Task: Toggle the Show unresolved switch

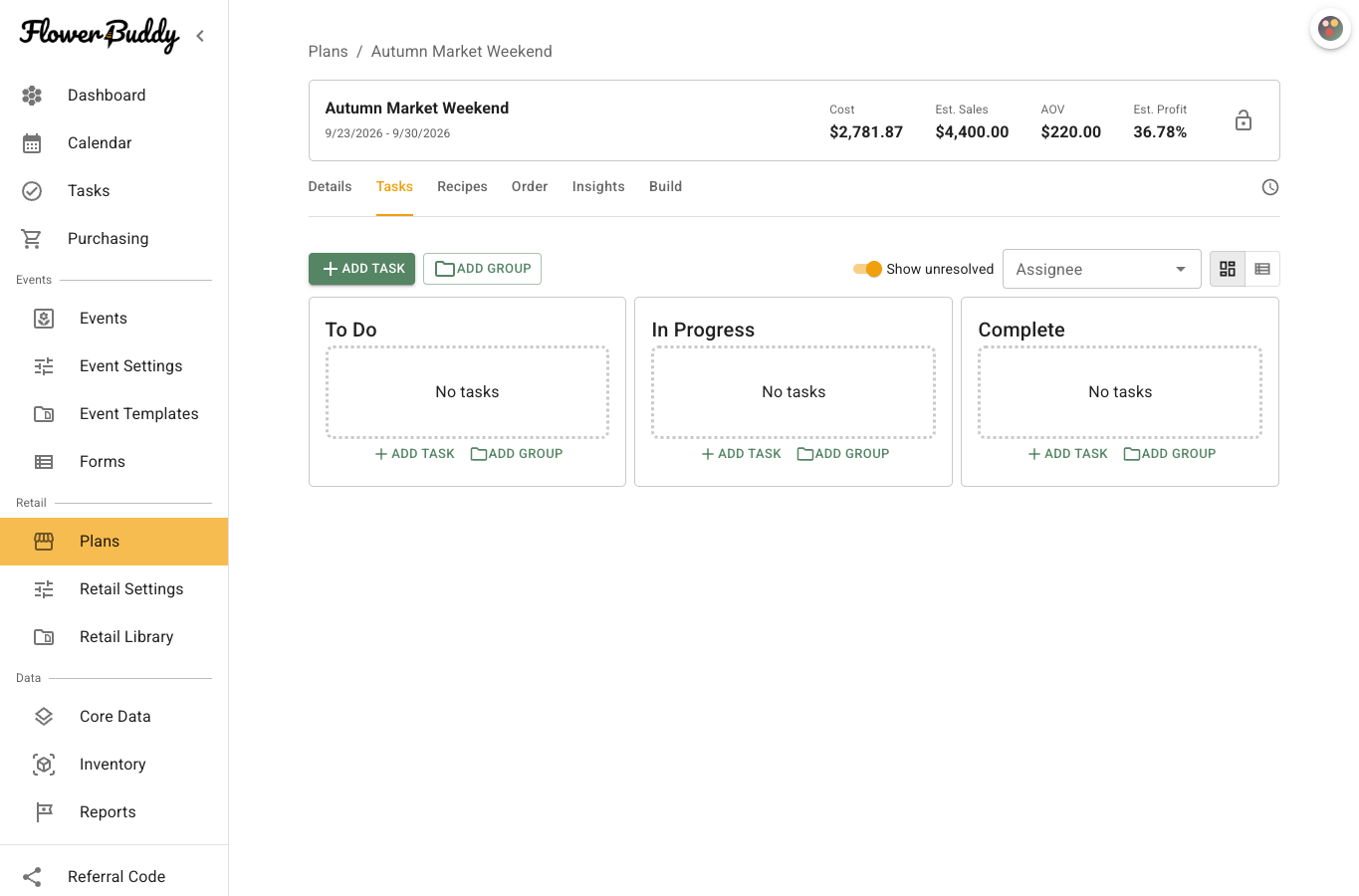Action: (x=867, y=269)
